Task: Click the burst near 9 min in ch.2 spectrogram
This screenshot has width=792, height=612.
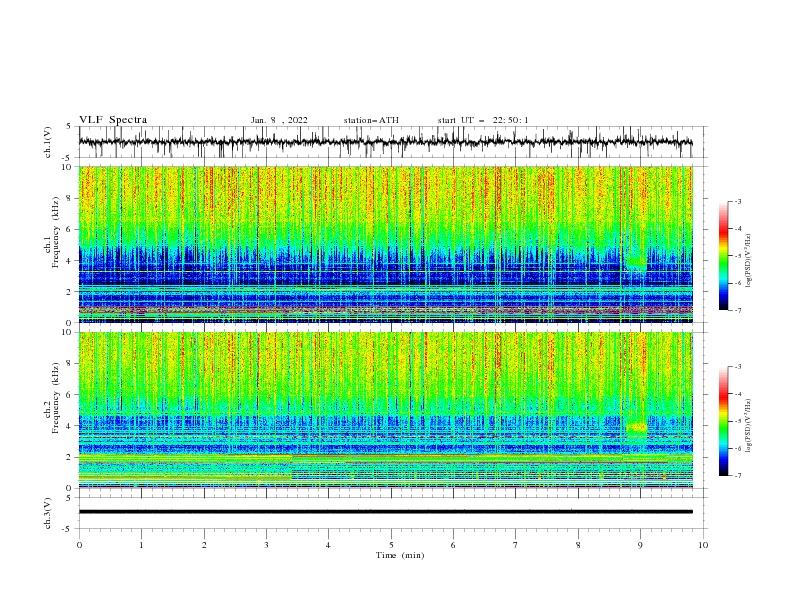Action: tap(636, 428)
